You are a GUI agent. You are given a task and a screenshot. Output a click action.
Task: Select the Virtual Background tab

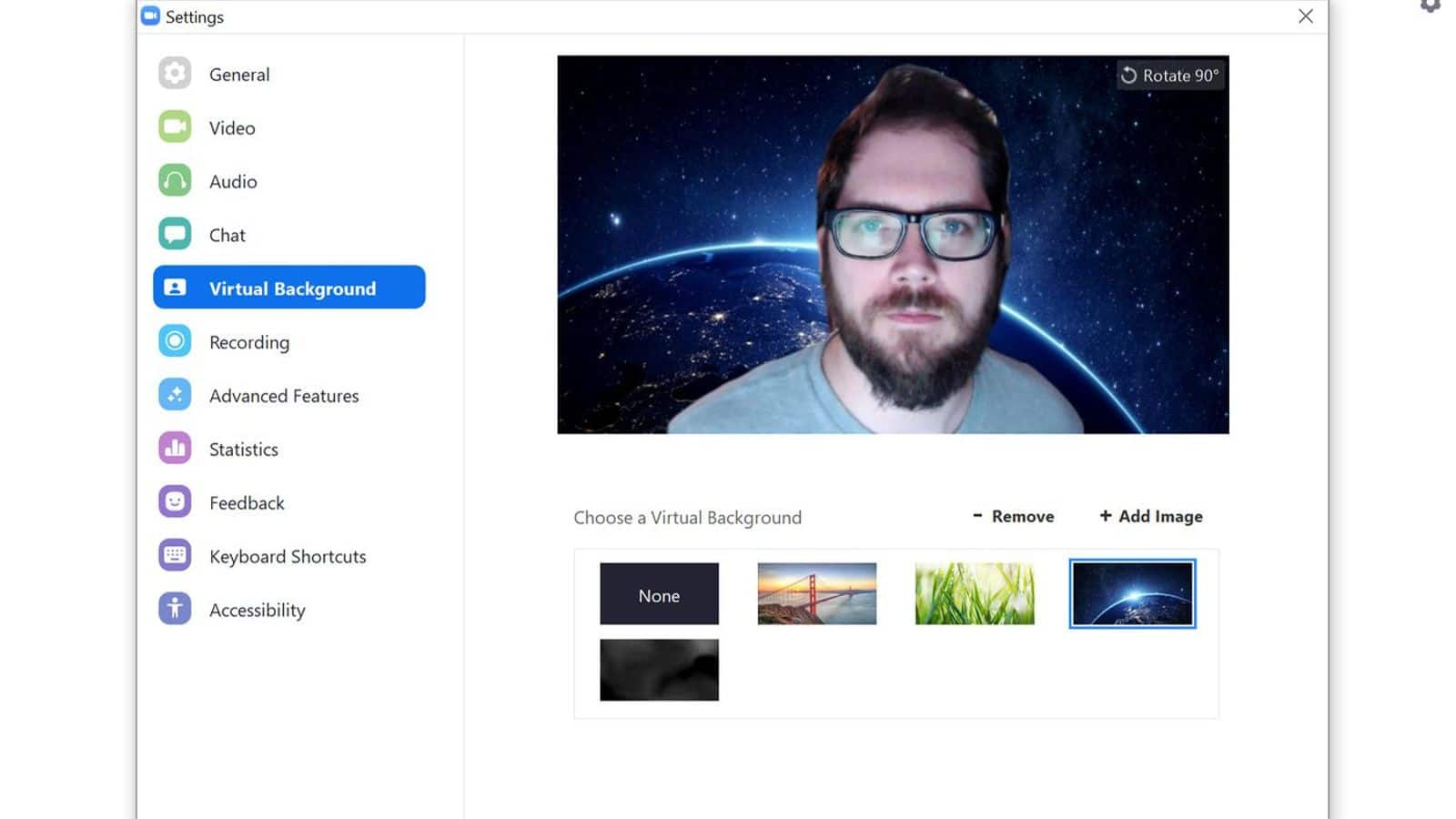click(x=289, y=288)
